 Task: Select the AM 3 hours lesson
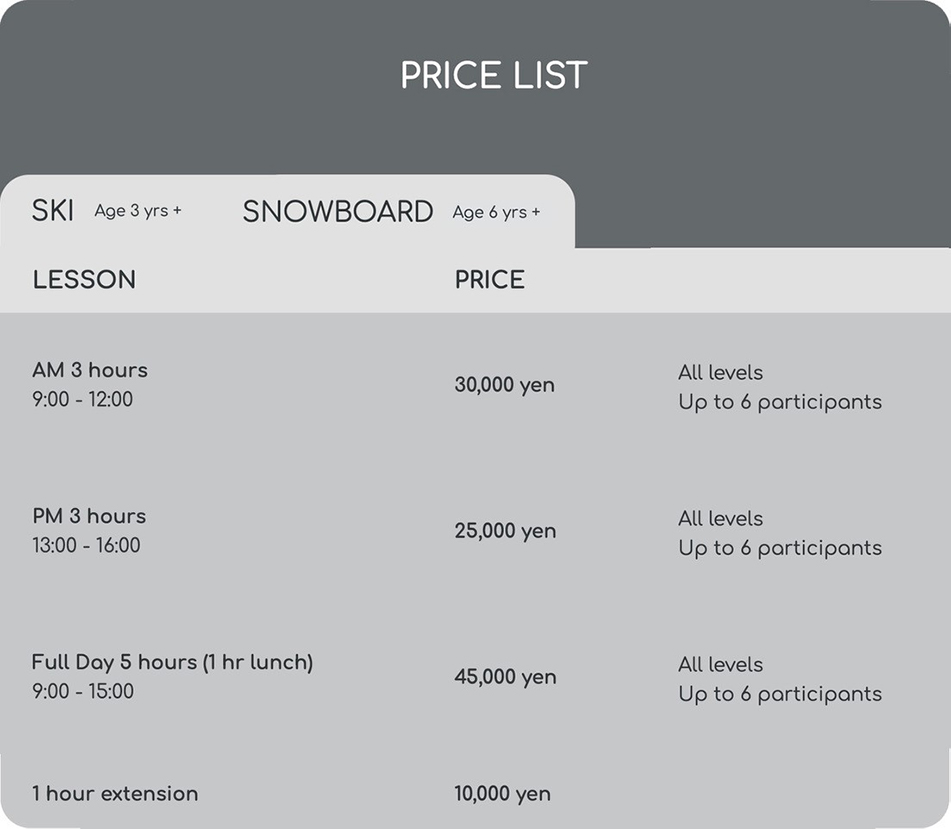(x=90, y=370)
